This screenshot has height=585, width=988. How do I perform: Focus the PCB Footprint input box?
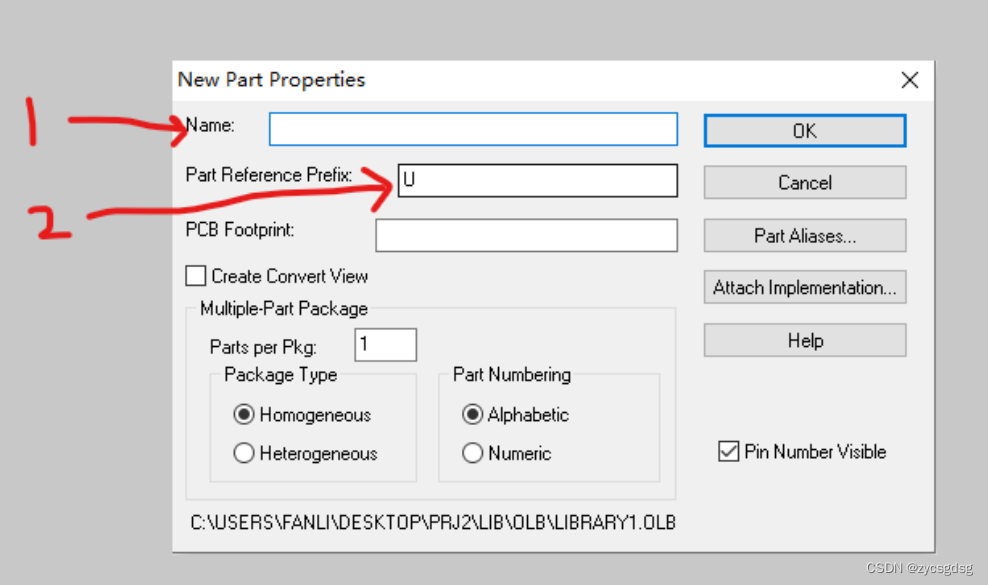526,236
